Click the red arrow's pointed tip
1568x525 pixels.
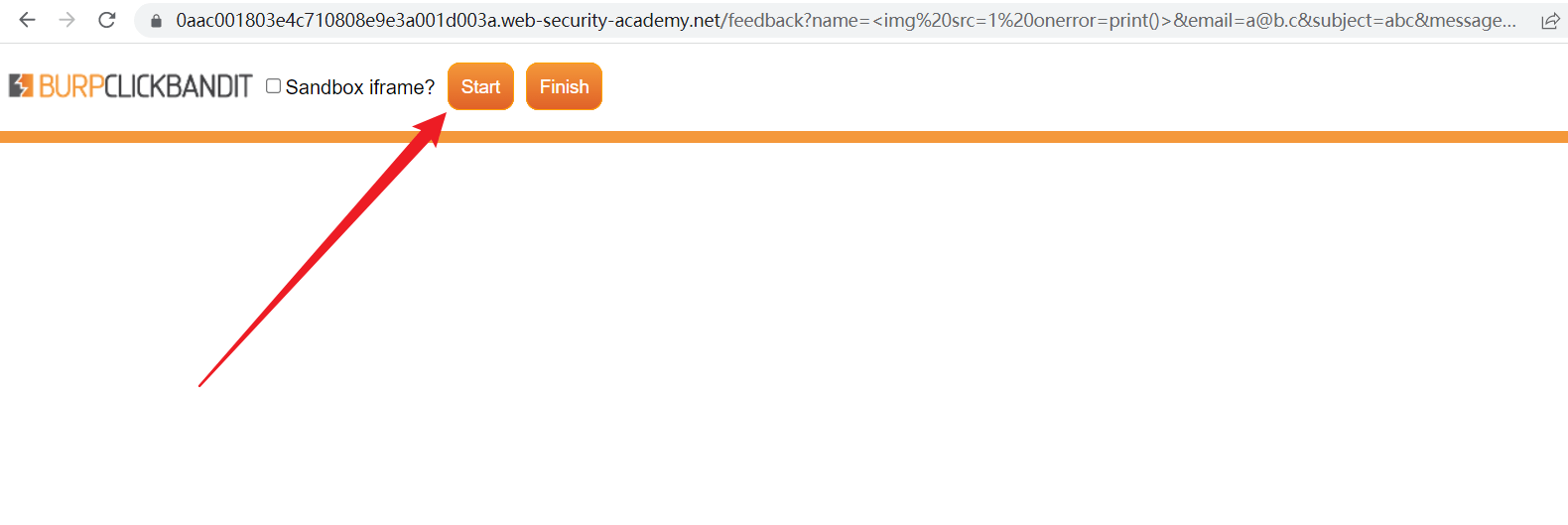pyautogui.click(x=443, y=115)
